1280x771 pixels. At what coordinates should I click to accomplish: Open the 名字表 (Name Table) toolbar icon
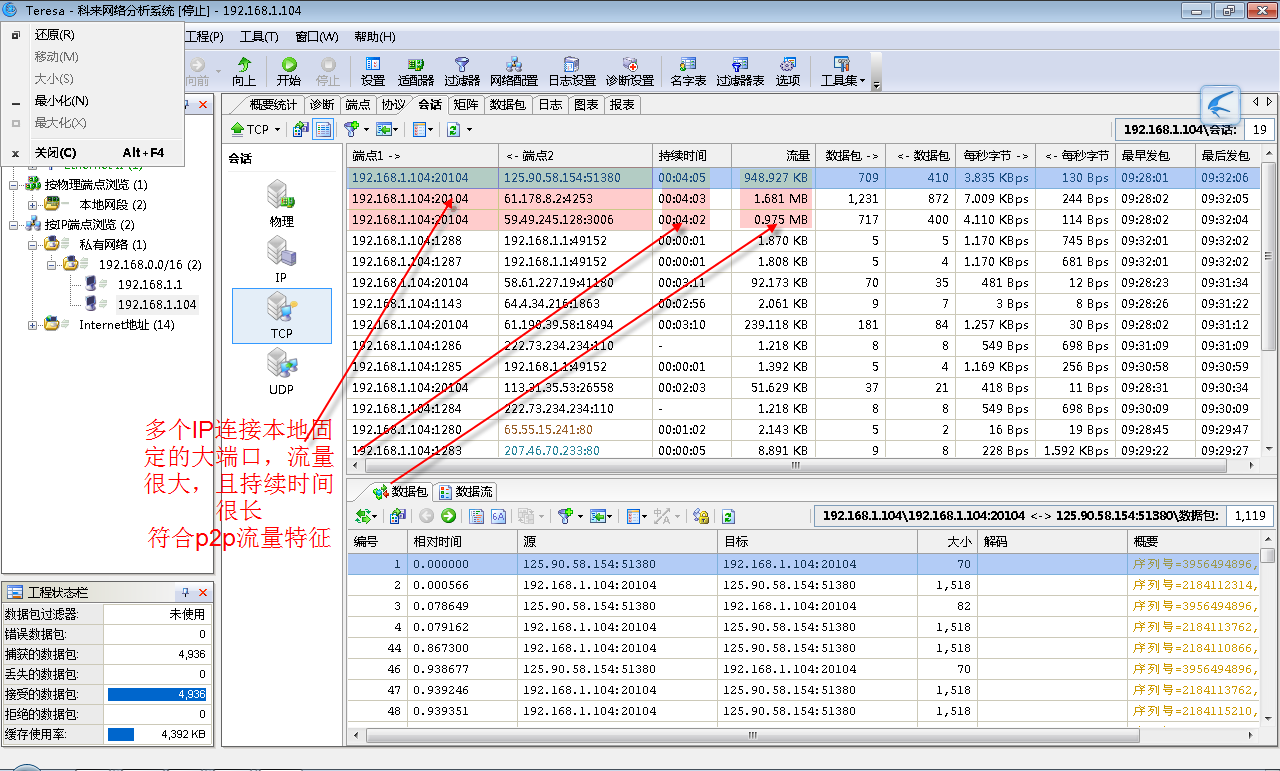[688, 71]
